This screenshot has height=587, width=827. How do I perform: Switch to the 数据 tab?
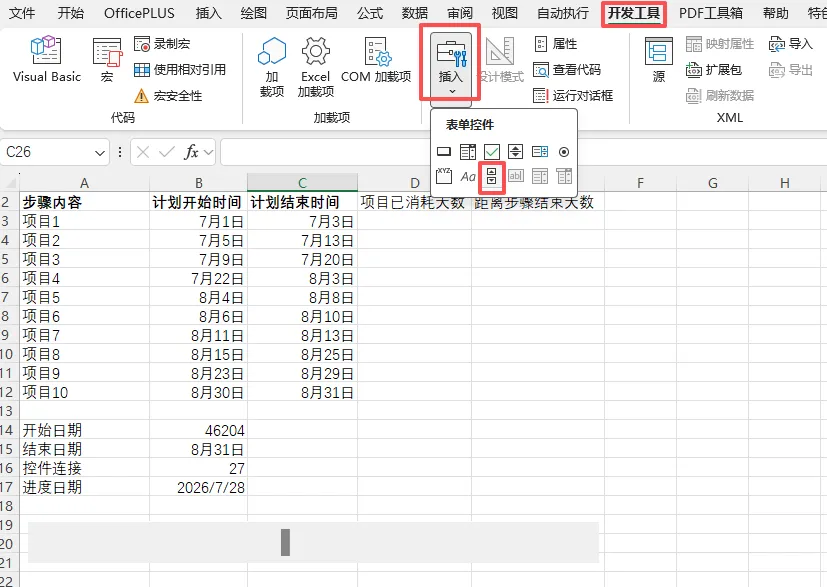pos(415,13)
